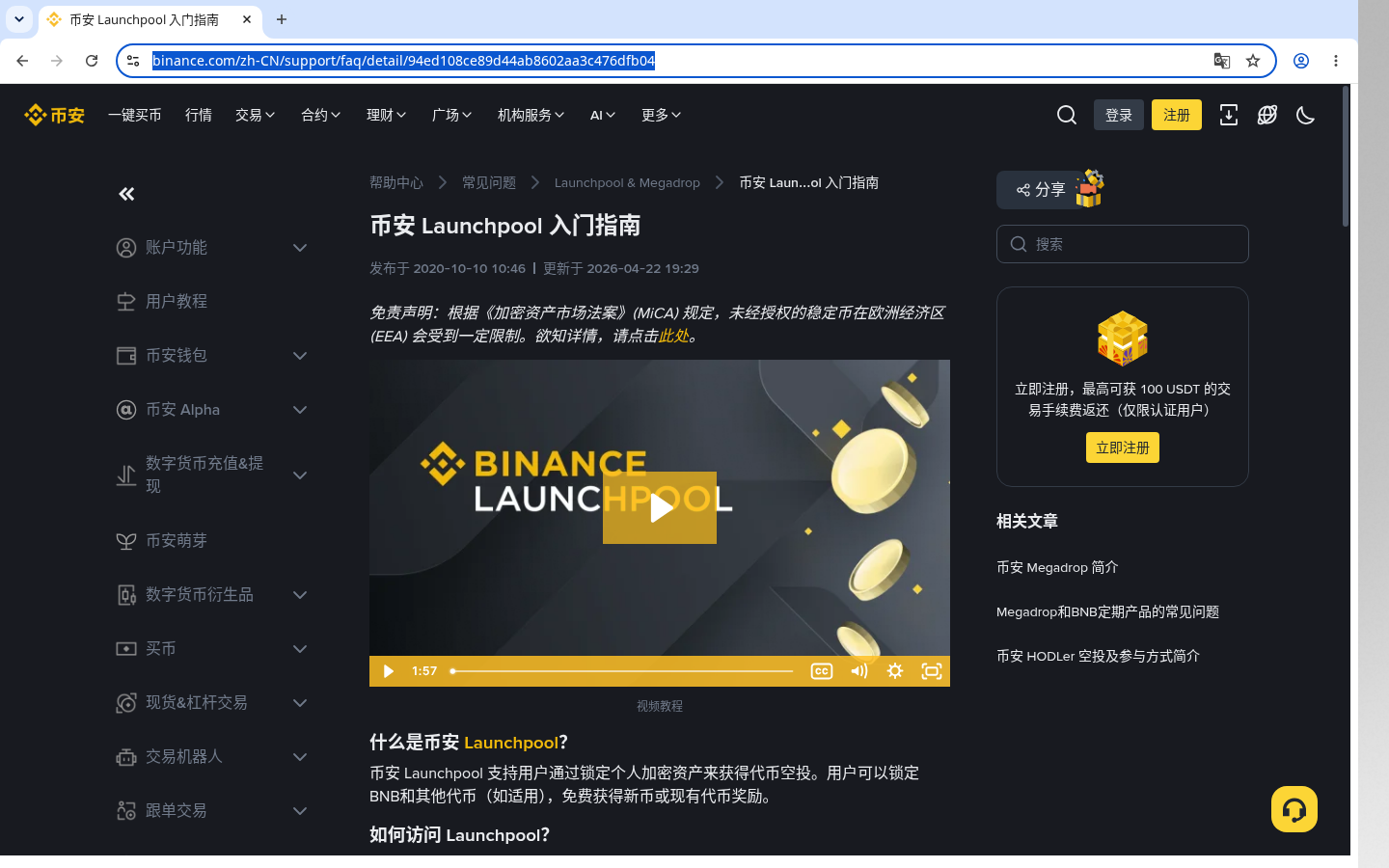Screen dimensions: 1389x868
Task: Expand the 跟单交易 chevron
Action: click(300, 811)
